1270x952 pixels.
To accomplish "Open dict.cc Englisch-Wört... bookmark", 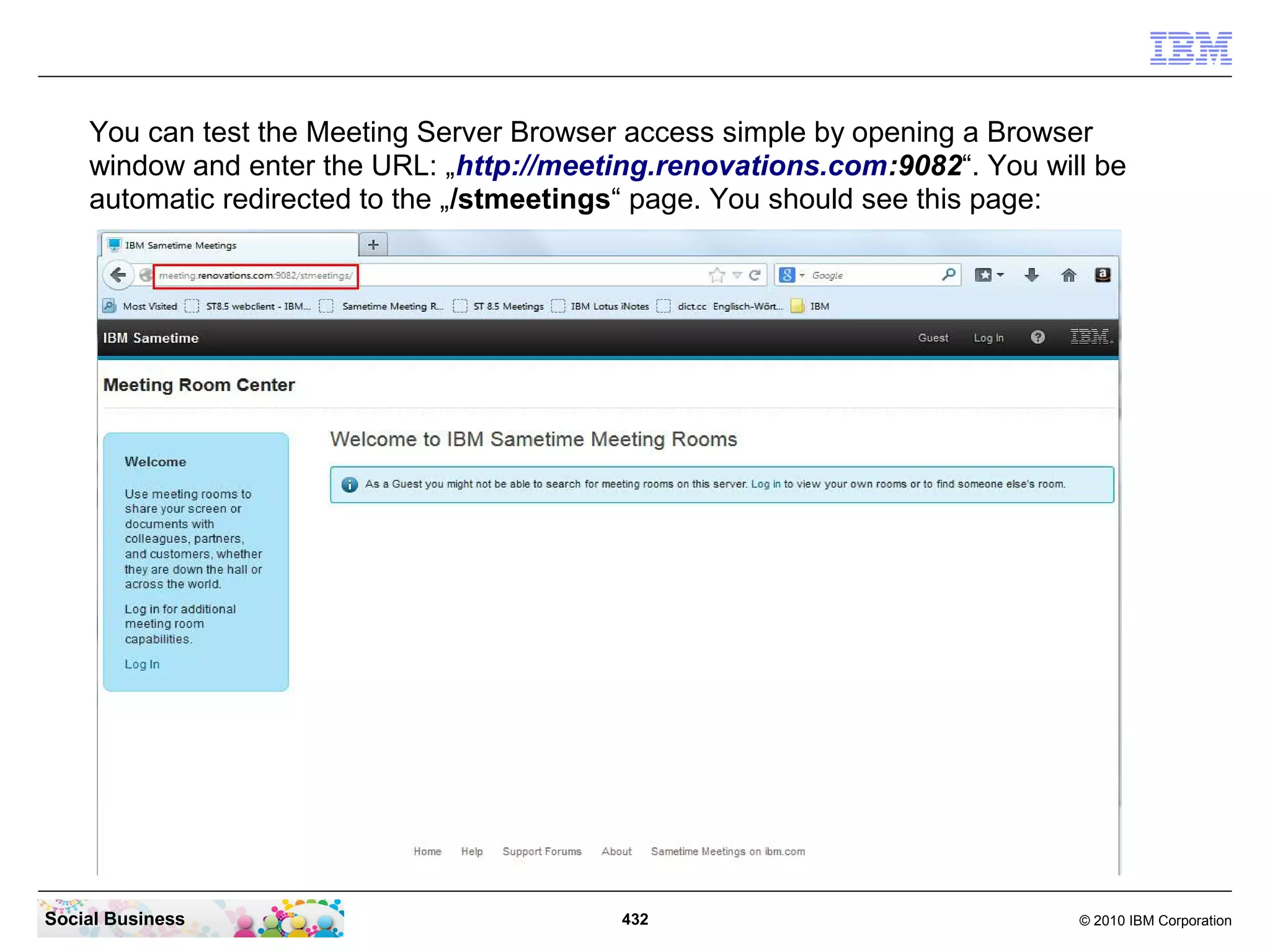I will pos(721,306).
